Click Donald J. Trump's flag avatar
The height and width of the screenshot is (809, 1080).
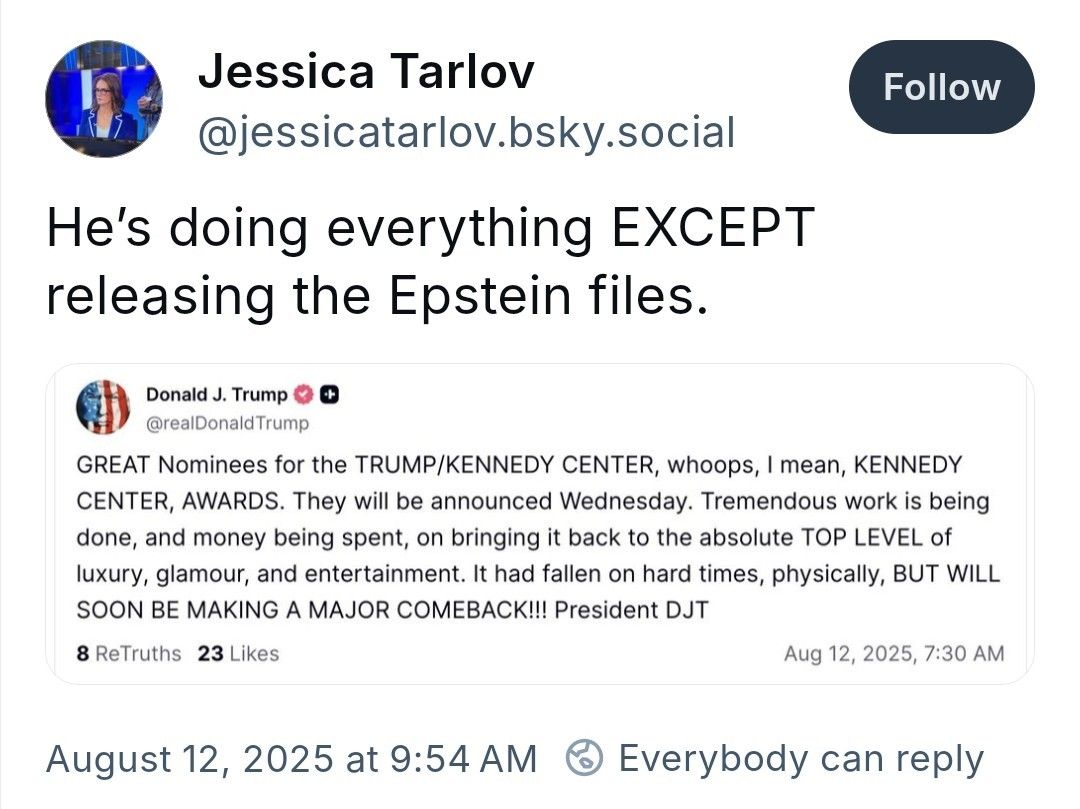tap(103, 407)
